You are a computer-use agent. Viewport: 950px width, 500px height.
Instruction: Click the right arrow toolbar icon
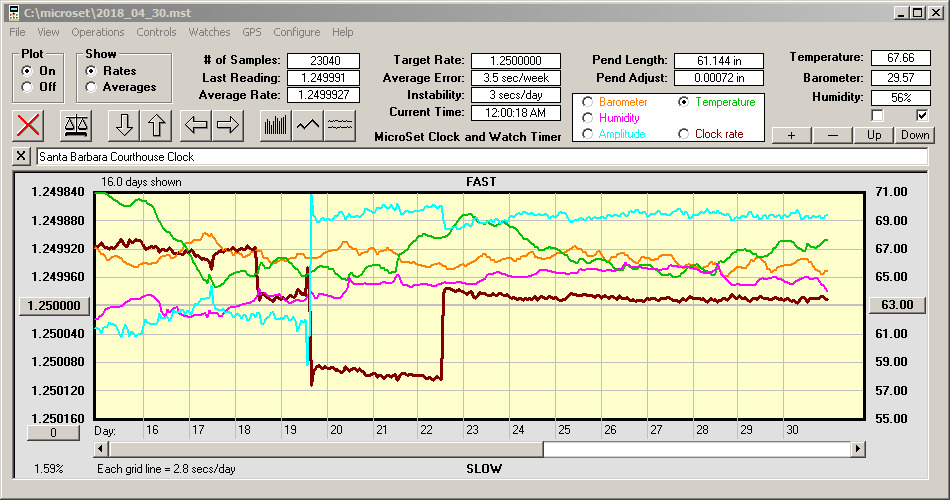(x=228, y=125)
